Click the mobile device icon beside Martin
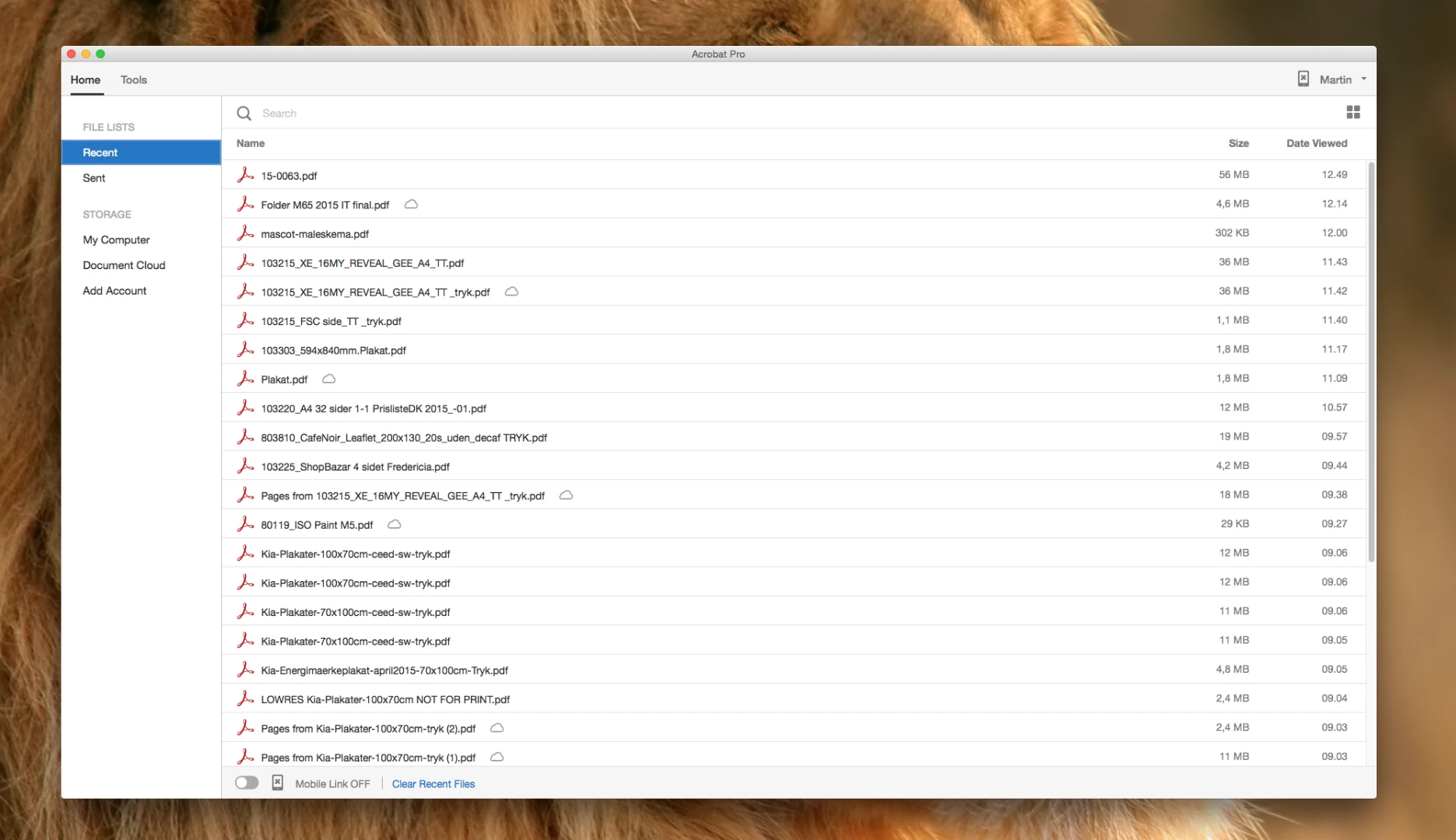This screenshot has height=840, width=1456. pyautogui.click(x=1303, y=79)
